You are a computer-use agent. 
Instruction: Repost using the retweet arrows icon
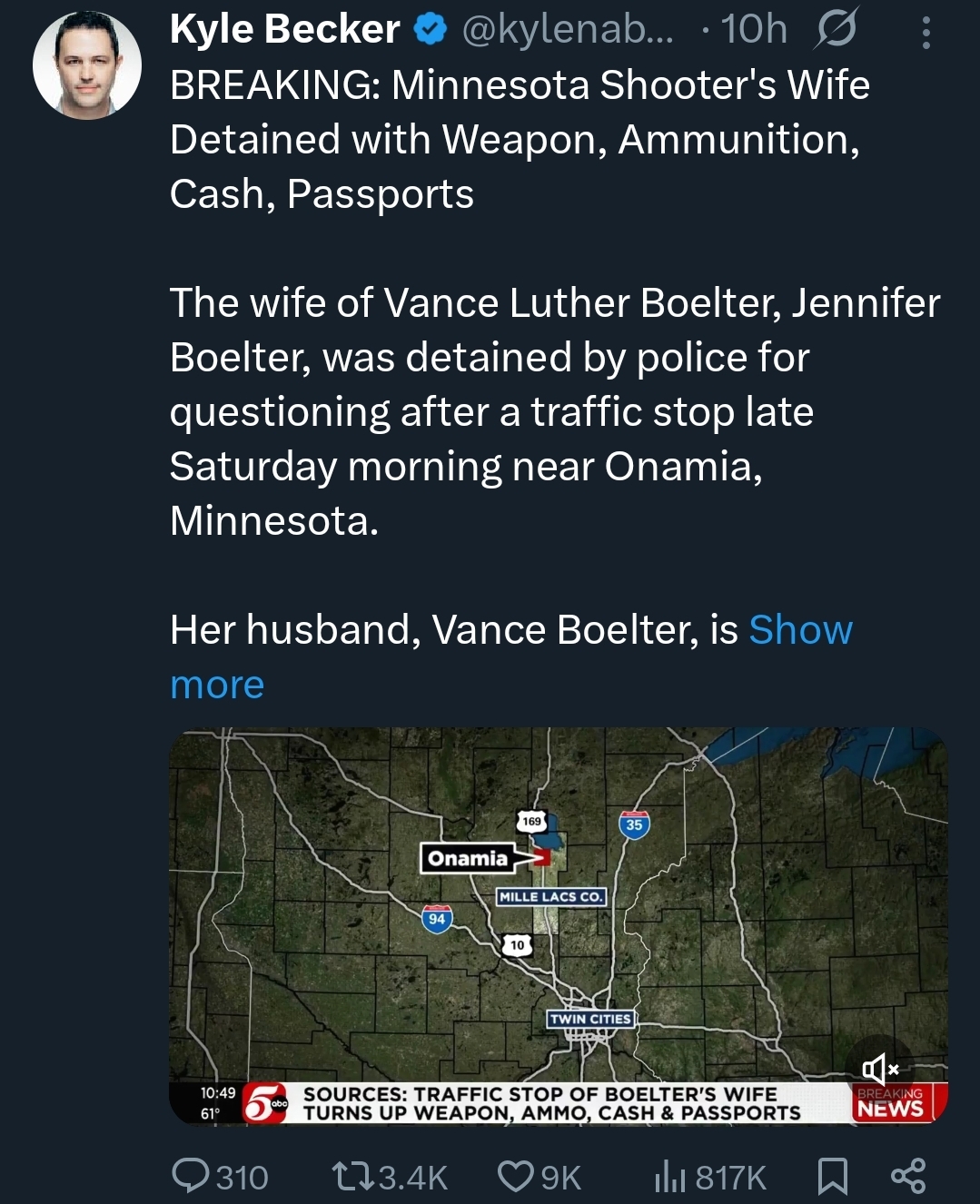352,1177
